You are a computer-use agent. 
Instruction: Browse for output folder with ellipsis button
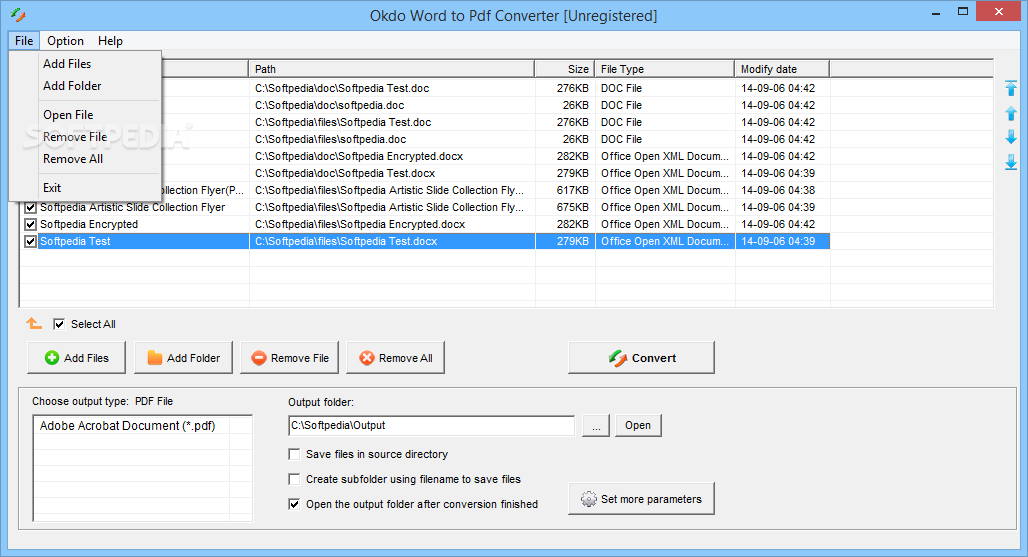[x=596, y=425]
